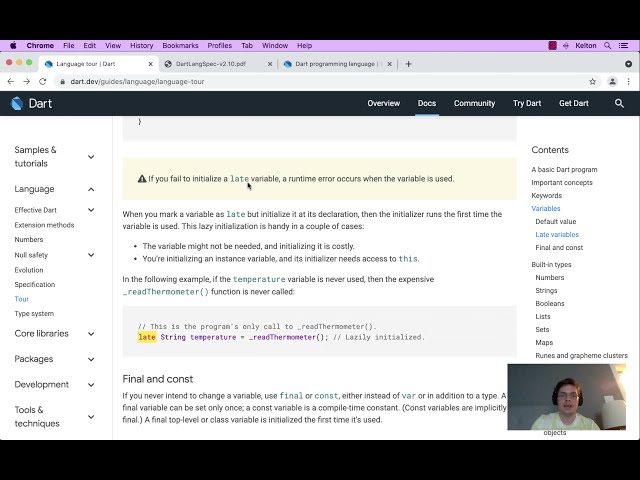
Task: Open Type system in the sidebar
Action: pos(34,313)
